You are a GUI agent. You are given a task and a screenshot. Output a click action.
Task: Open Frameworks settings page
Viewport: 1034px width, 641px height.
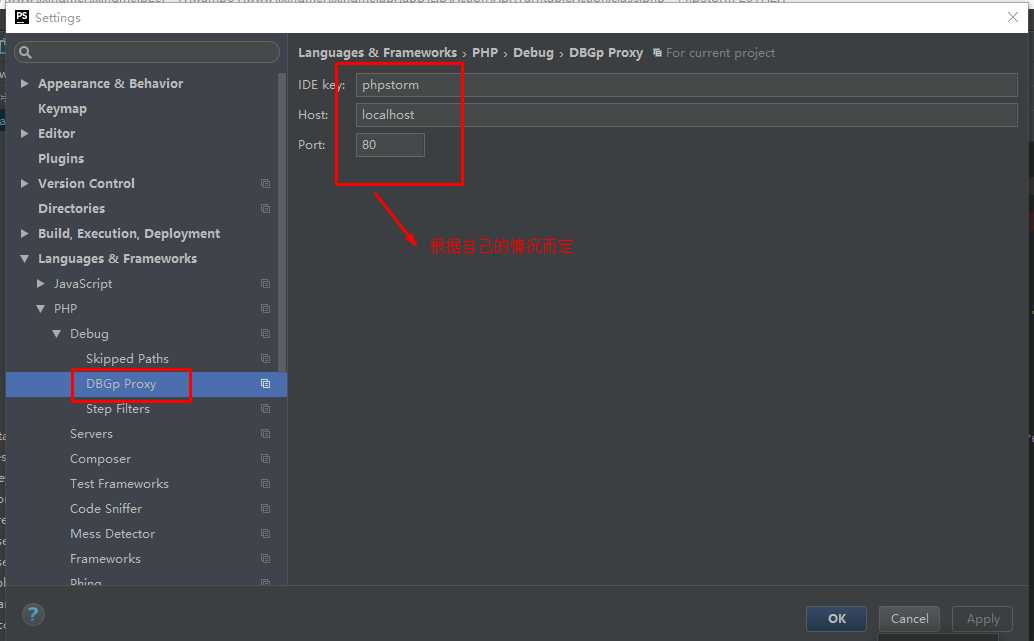pos(105,559)
